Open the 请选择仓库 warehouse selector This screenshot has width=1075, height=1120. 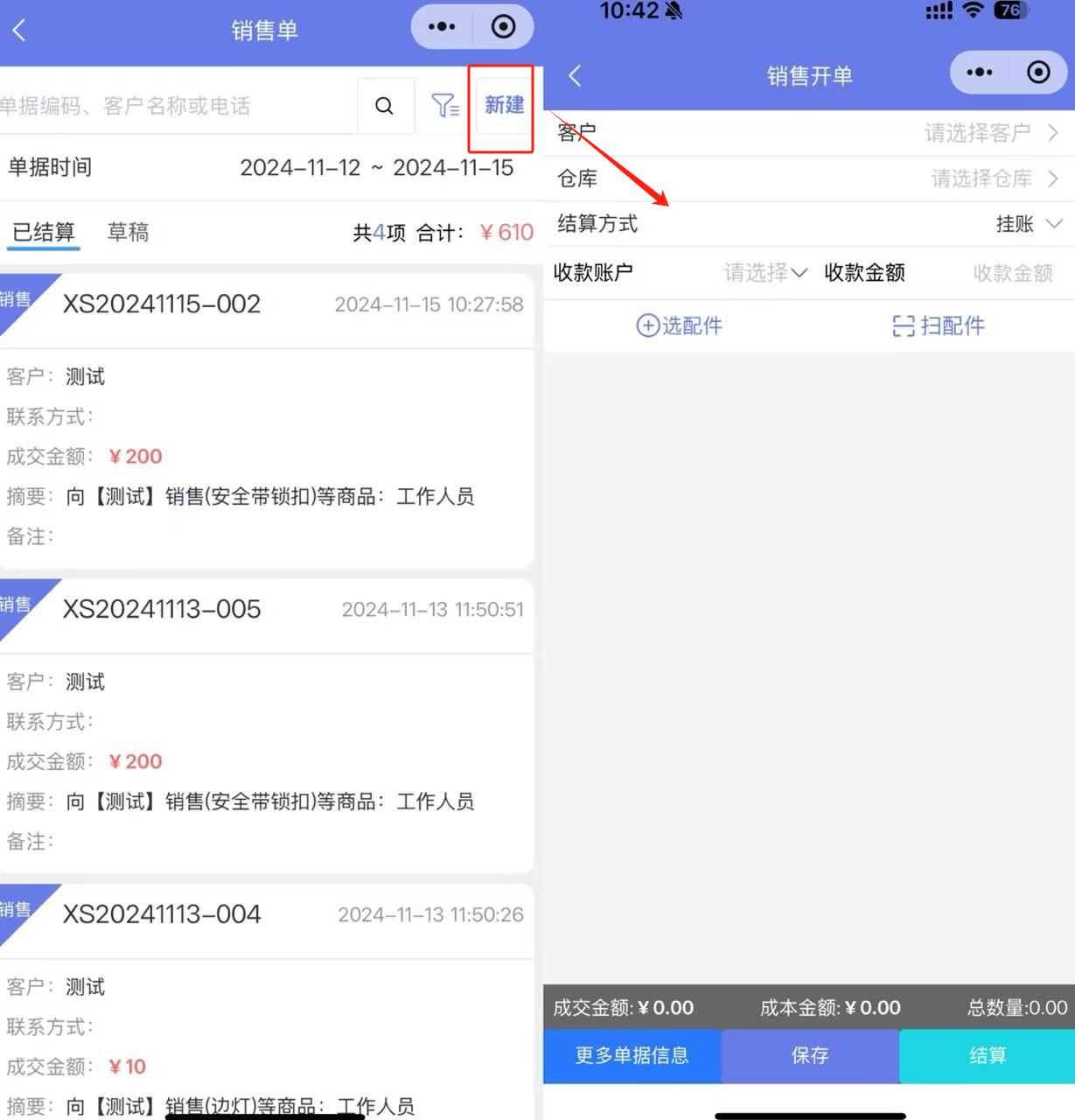[995, 178]
